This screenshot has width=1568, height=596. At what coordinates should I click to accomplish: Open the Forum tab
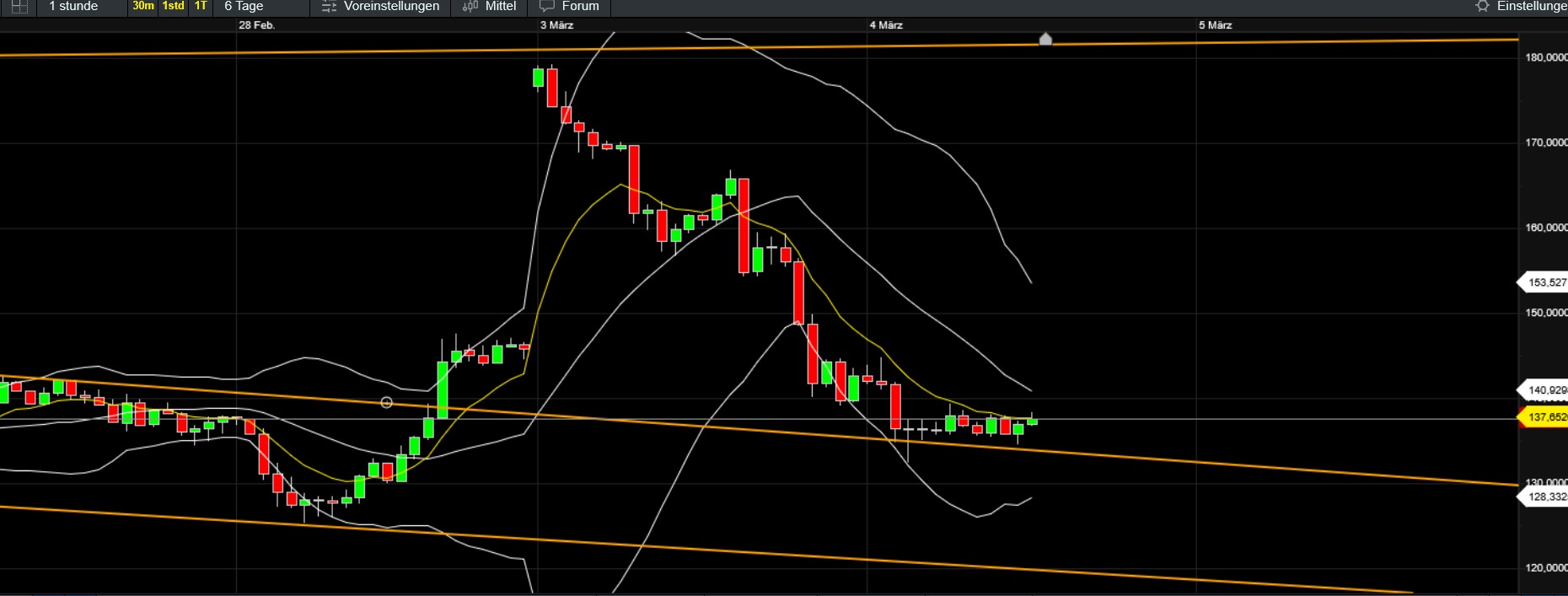tap(581, 6)
